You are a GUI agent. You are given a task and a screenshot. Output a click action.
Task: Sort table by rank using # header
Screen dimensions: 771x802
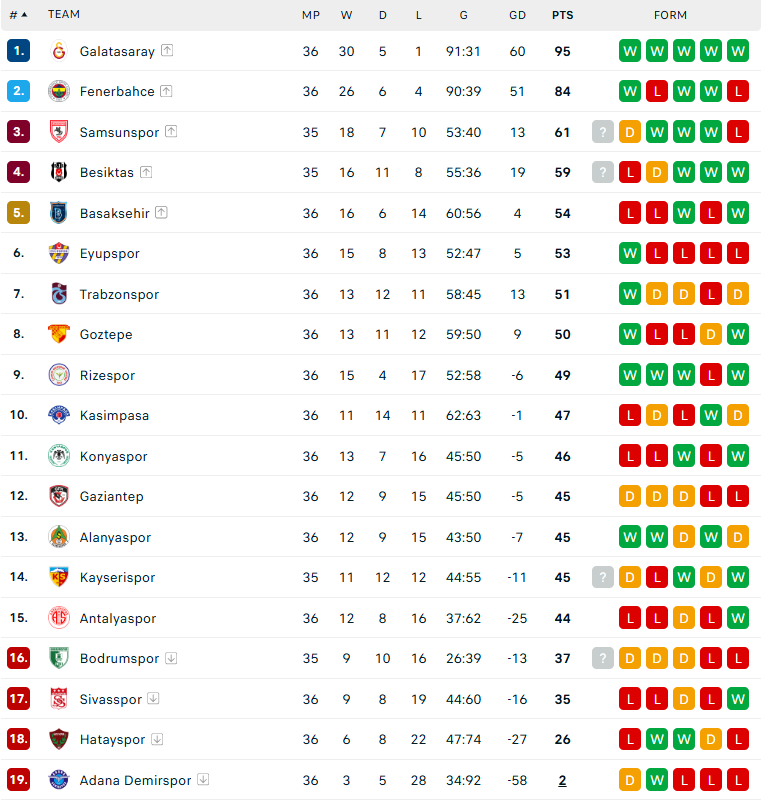click(18, 15)
